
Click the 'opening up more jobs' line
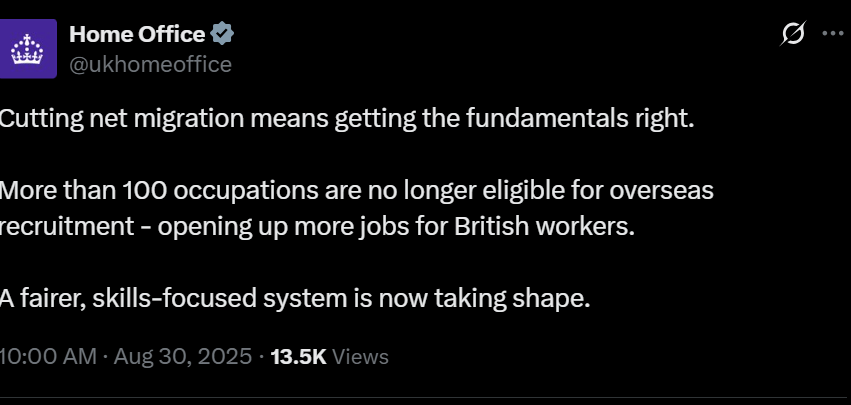tap(316, 224)
